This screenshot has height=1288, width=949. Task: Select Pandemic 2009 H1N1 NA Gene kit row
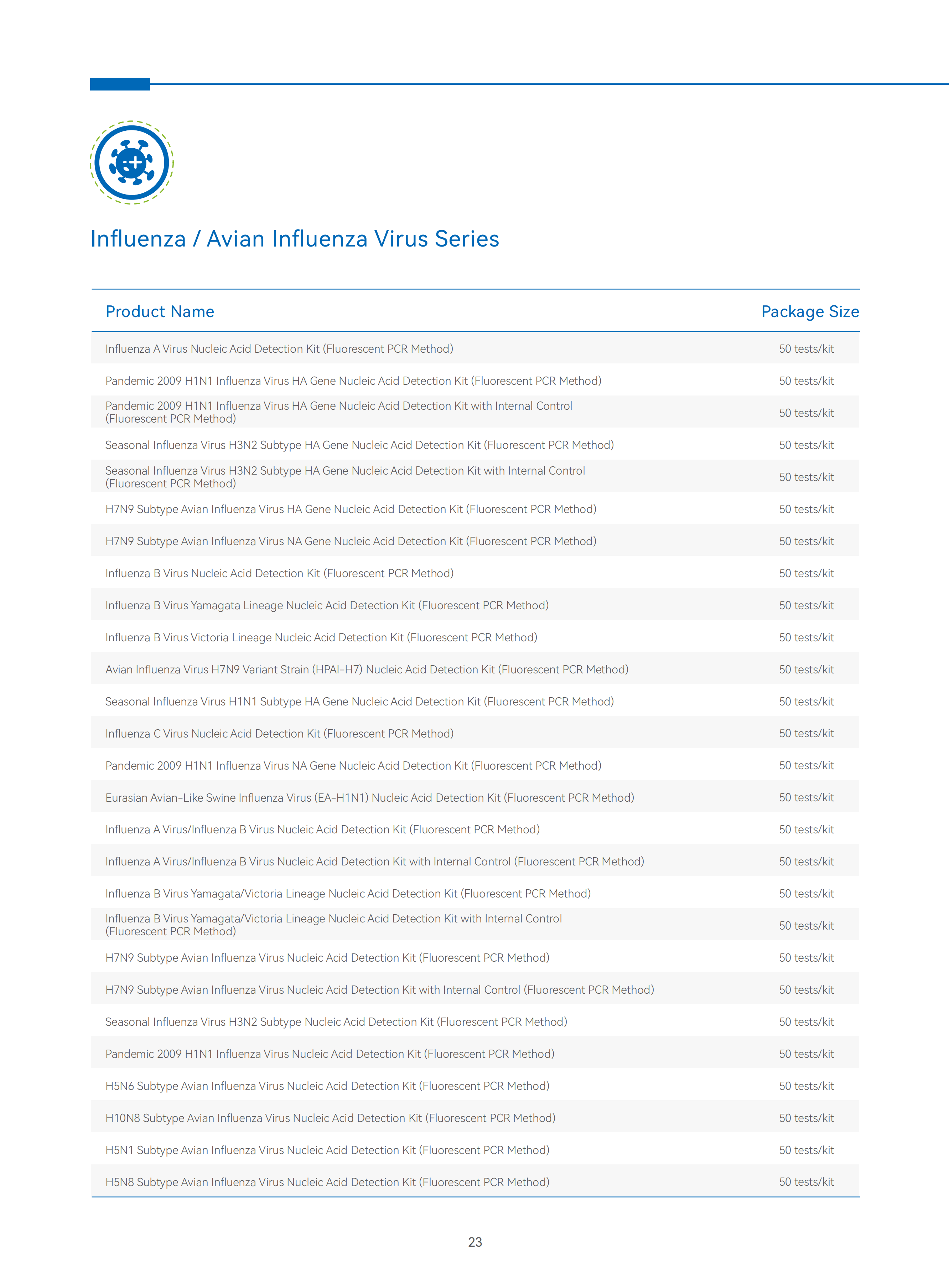tap(475, 766)
